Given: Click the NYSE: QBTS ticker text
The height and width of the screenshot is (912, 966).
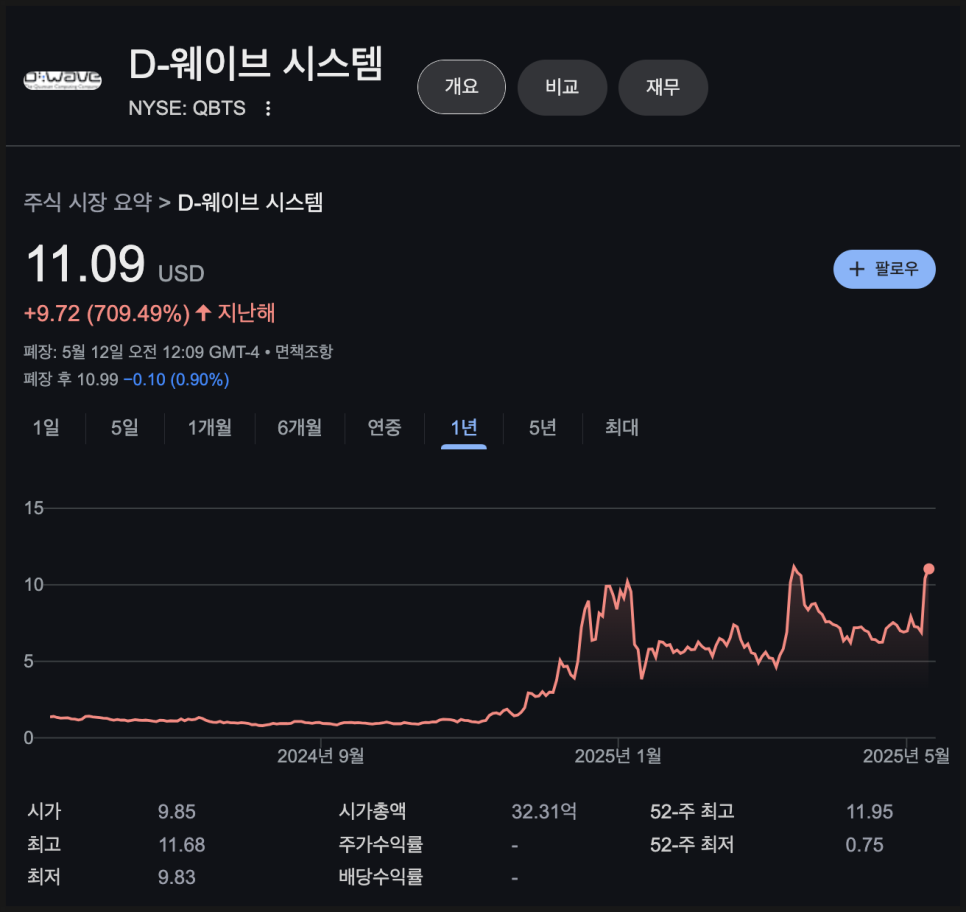Looking at the screenshot, I should 187,108.
